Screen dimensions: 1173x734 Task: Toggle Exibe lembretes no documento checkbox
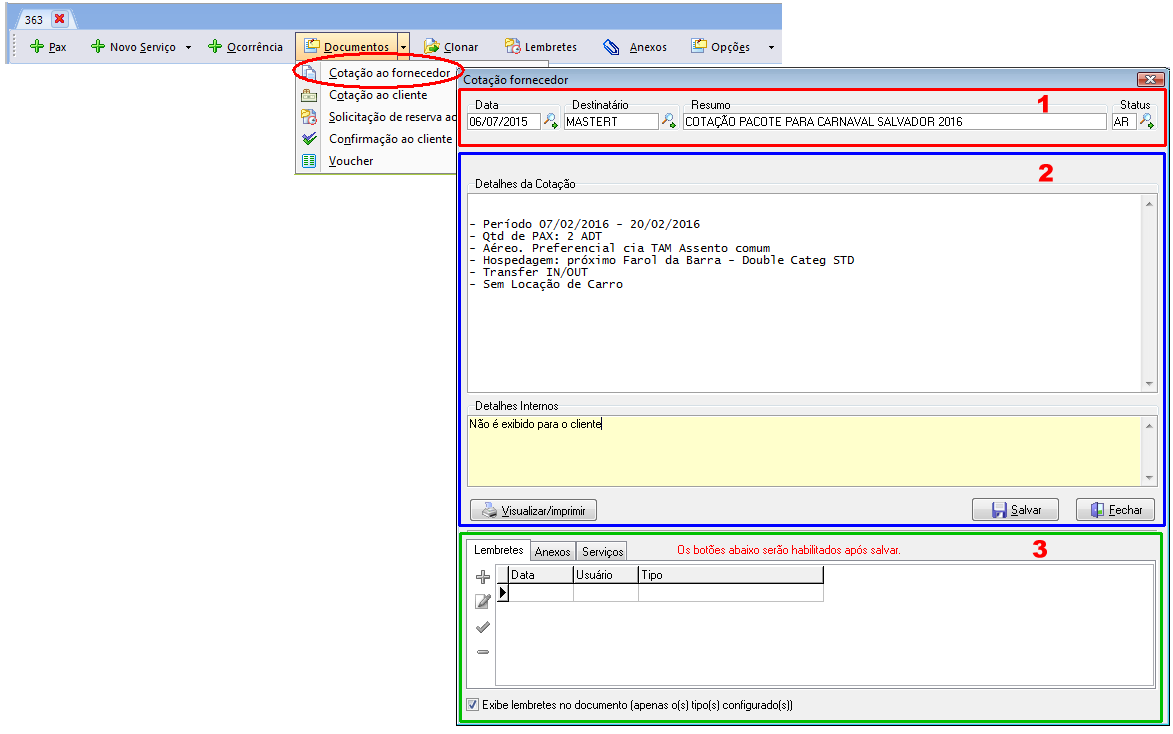click(x=473, y=705)
